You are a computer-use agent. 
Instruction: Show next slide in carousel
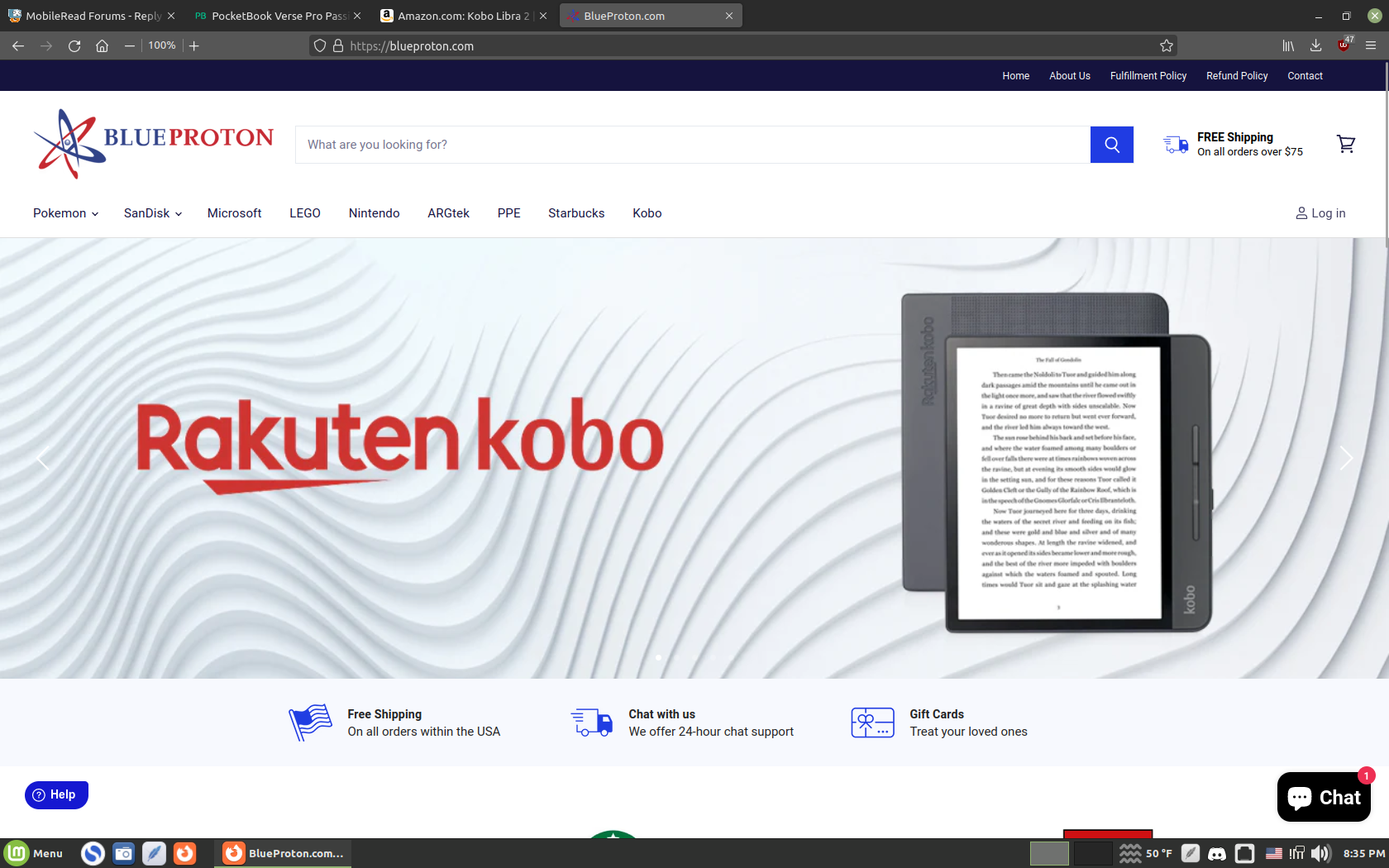point(1346,457)
